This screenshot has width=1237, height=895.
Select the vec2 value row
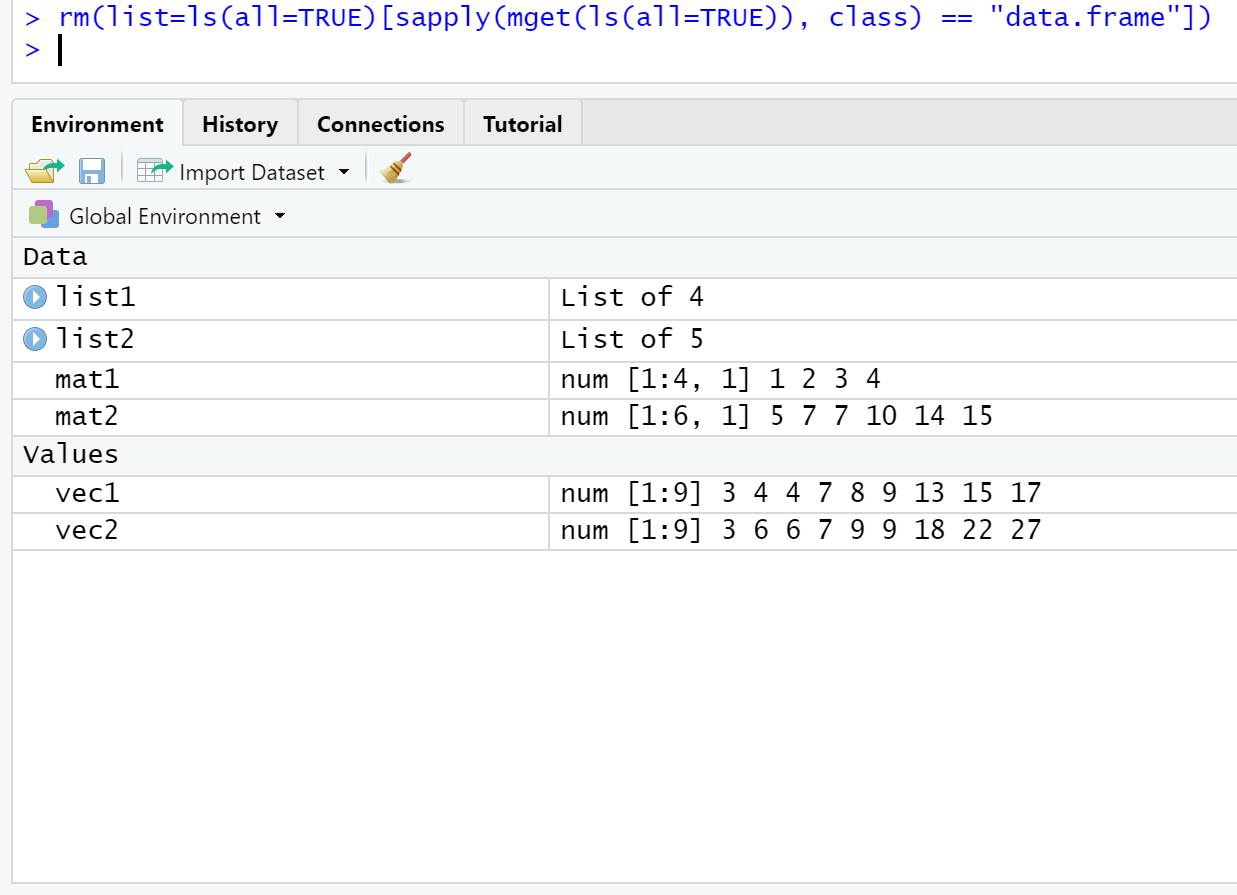(625, 530)
